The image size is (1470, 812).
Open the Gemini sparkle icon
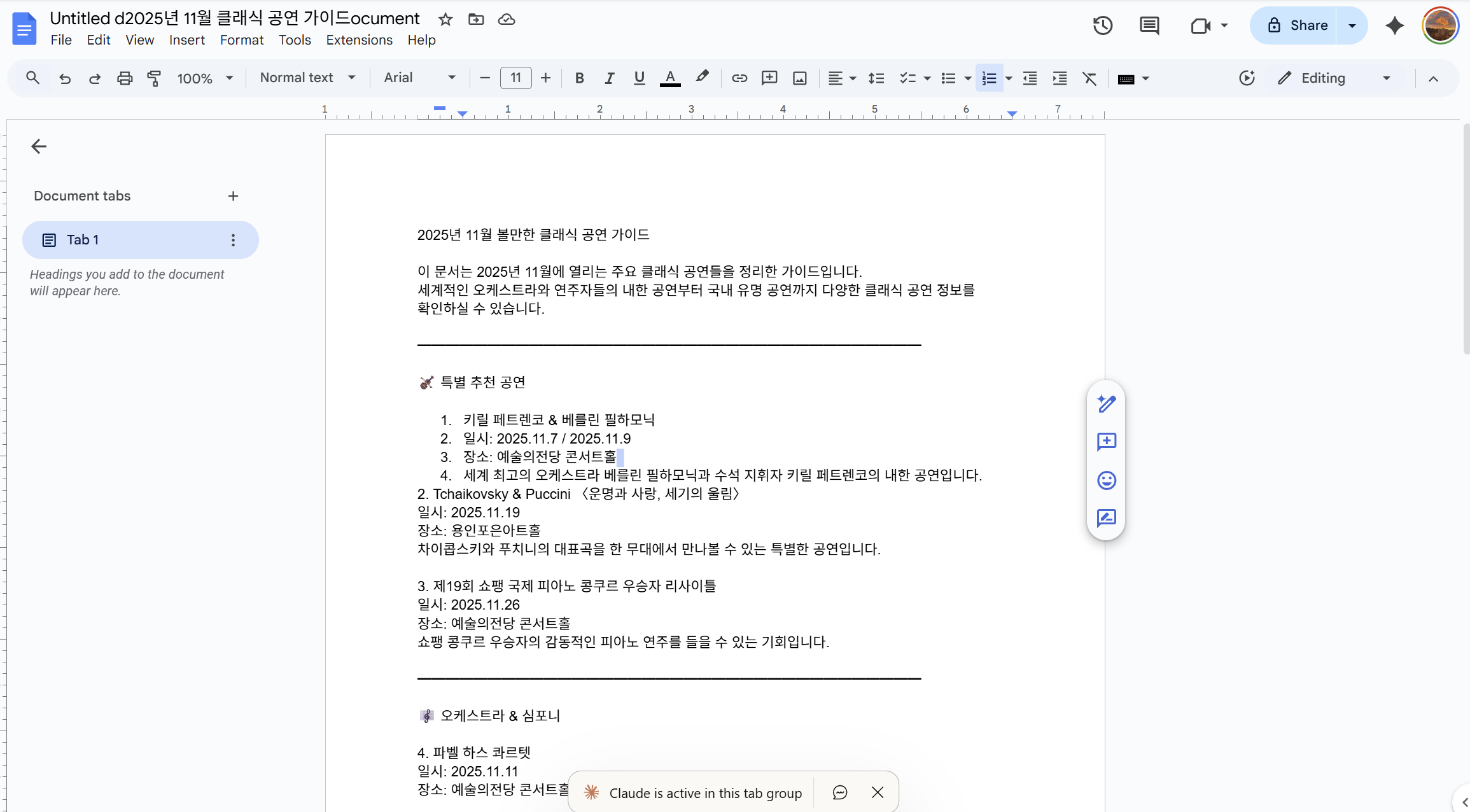1394,25
